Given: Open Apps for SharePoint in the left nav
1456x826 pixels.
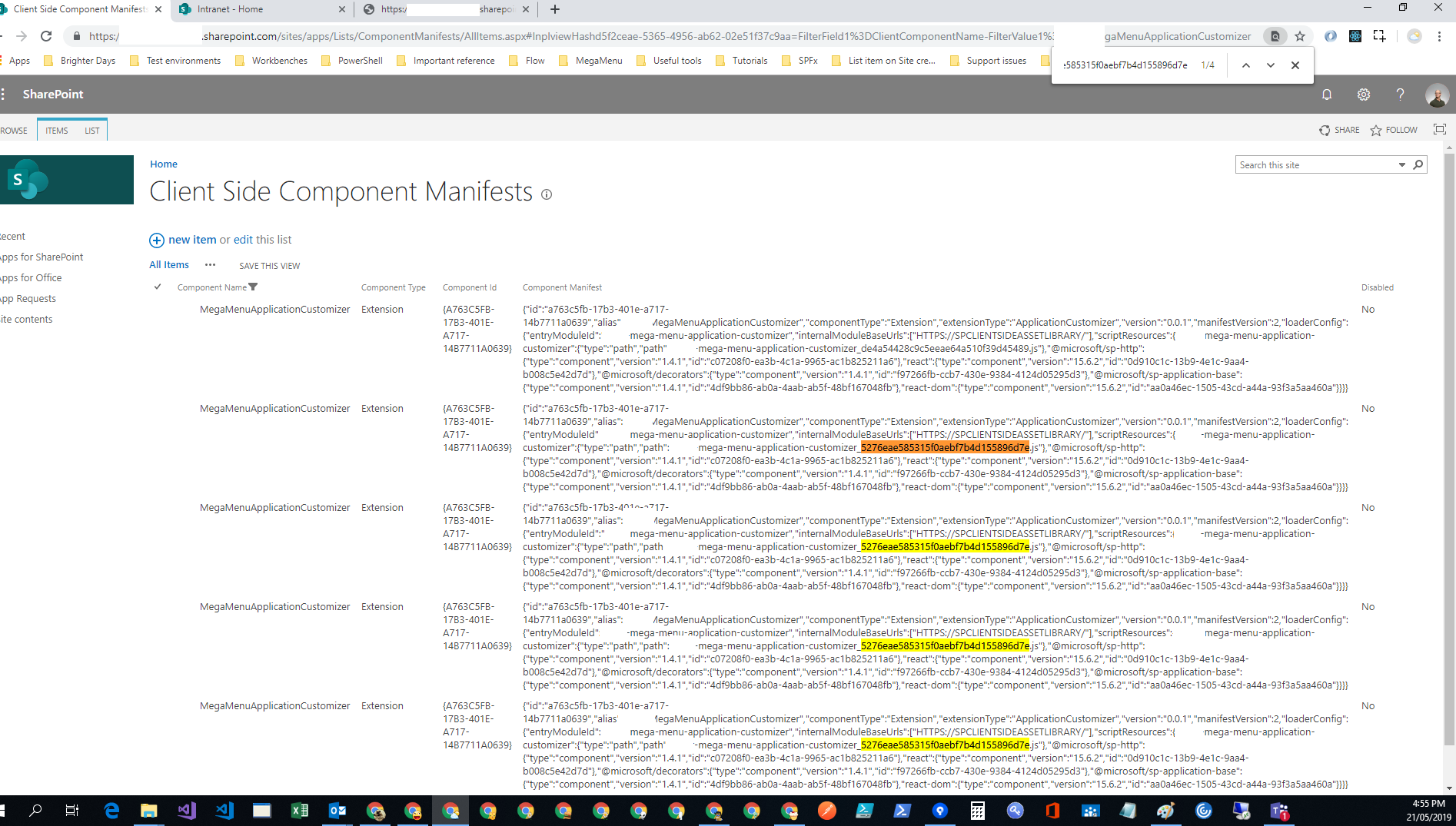Looking at the screenshot, I should click(42, 257).
